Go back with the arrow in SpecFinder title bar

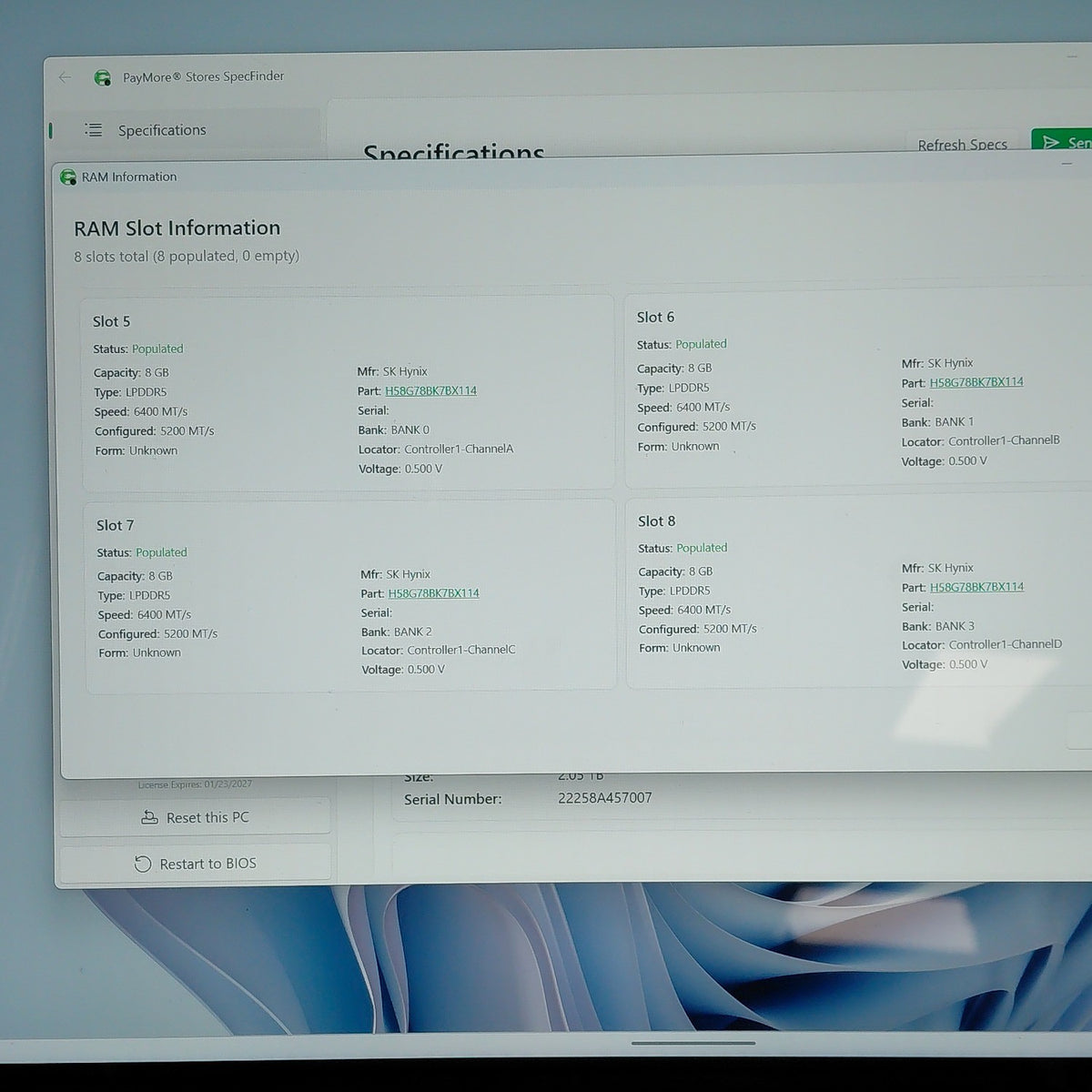(65, 77)
